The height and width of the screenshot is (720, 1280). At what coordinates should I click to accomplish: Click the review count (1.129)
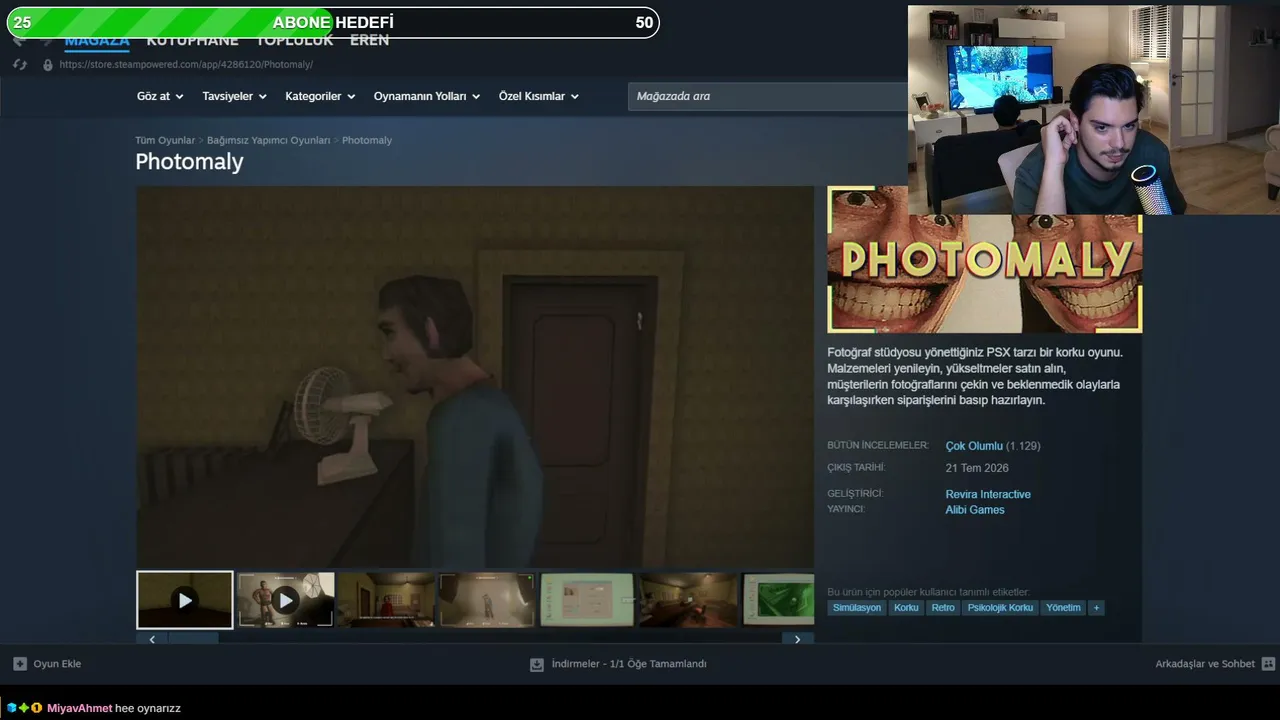[x=1023, y=446]
